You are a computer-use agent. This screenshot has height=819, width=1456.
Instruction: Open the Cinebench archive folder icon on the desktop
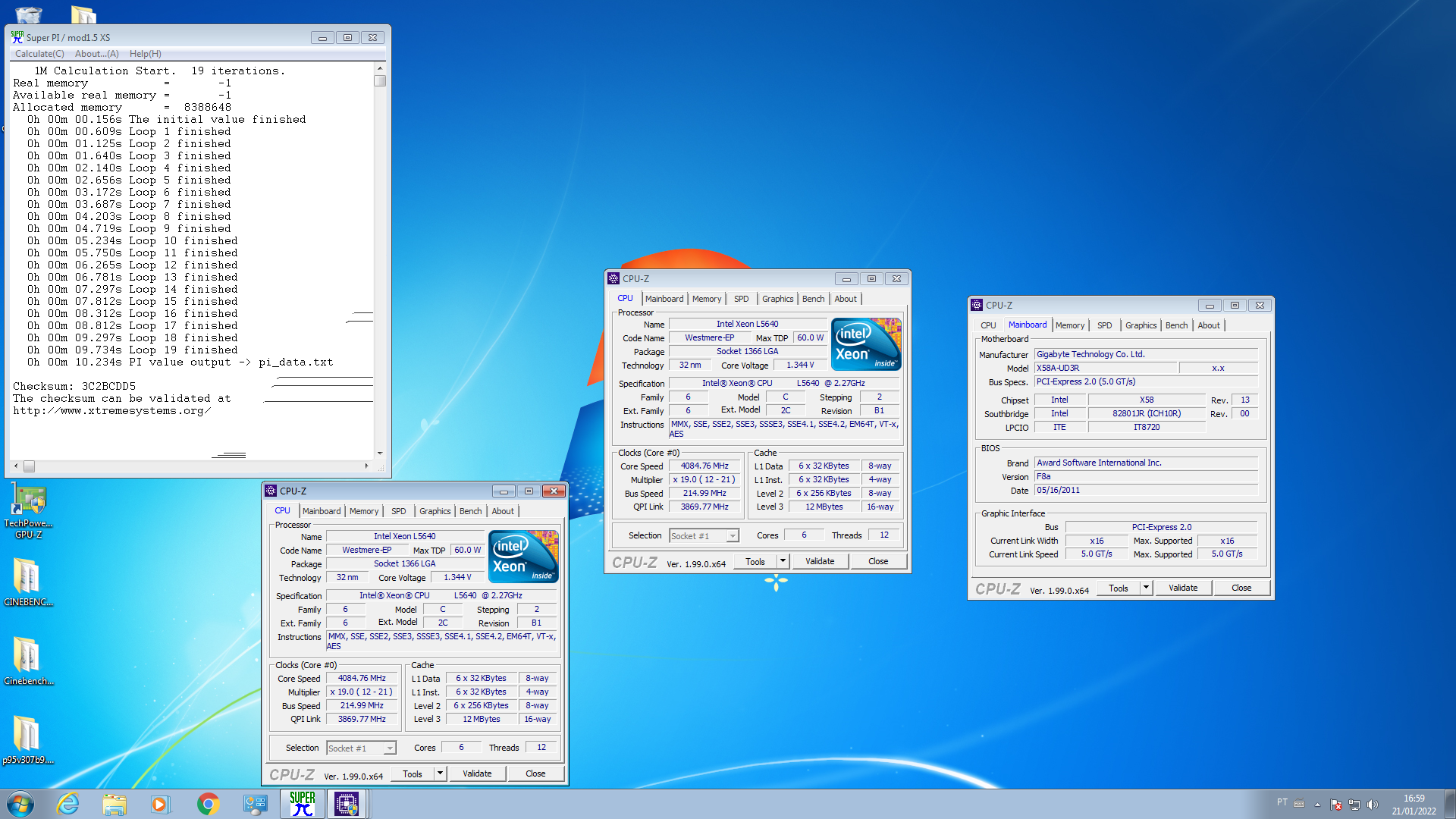tap(29, 661)
